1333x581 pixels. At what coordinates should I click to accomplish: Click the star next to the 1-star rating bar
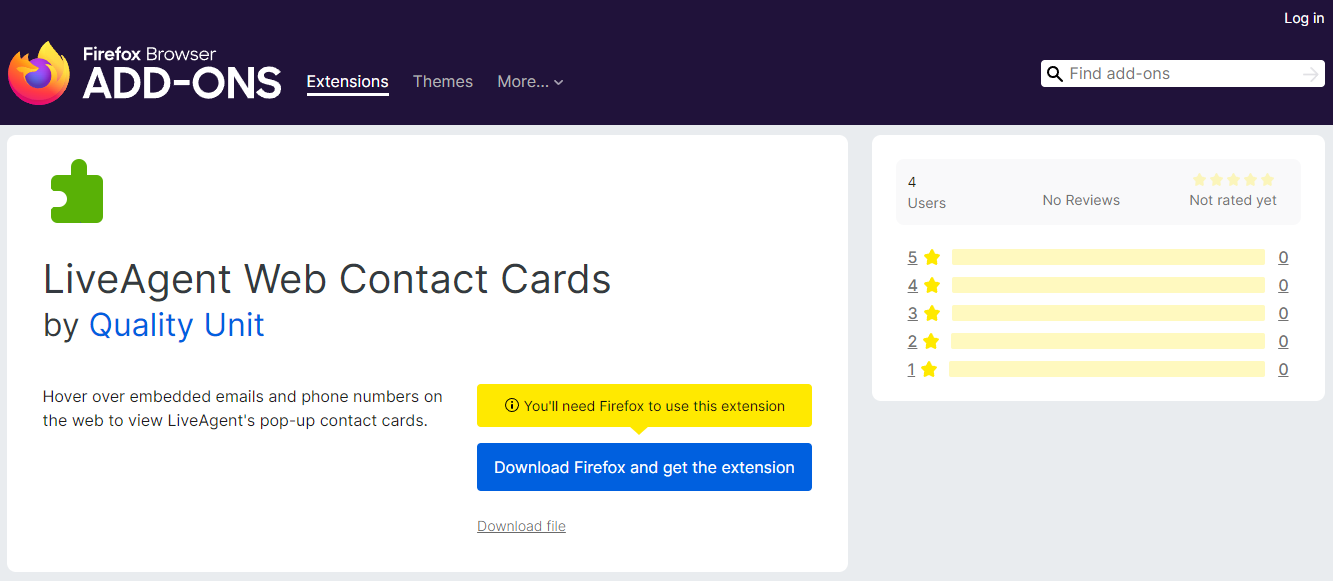click(x=931, y=369)
